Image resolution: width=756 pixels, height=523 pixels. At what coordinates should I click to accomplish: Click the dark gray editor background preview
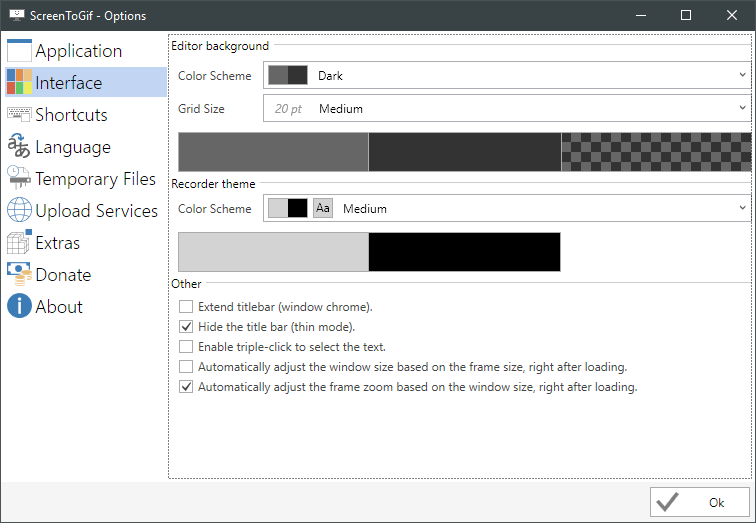pos(465,152)
